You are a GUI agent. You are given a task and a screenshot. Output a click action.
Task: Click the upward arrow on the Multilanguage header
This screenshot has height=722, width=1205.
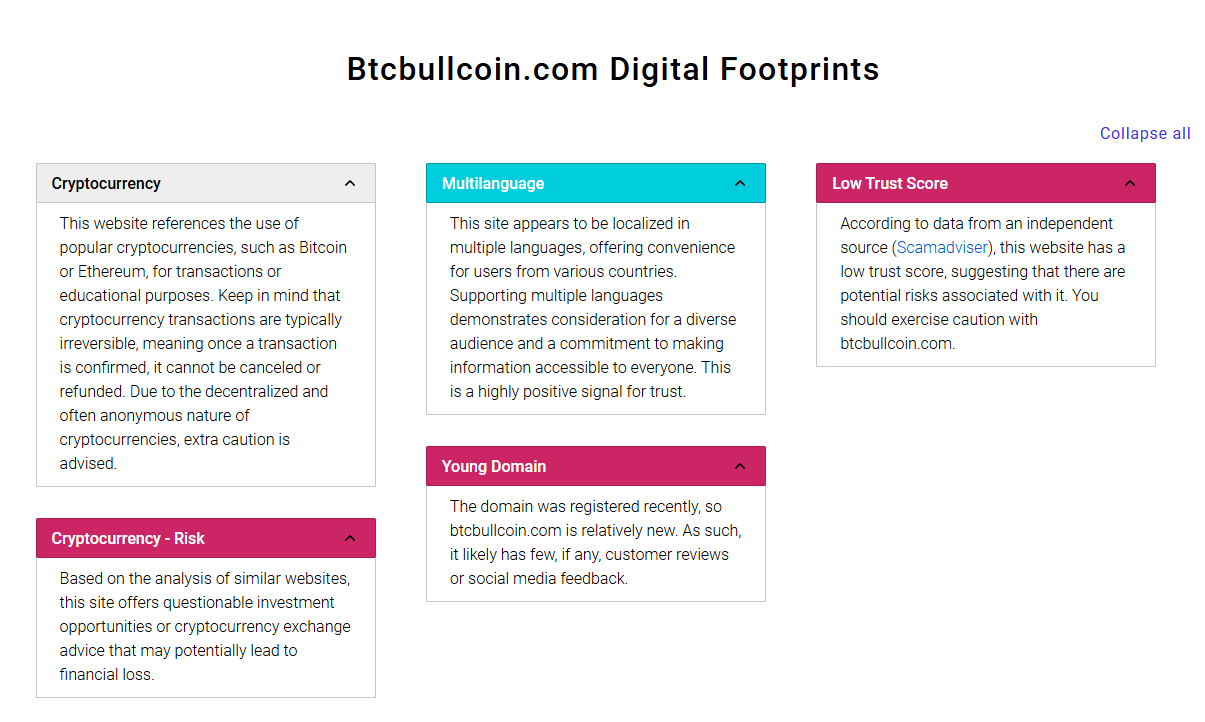tap(740, 183)
